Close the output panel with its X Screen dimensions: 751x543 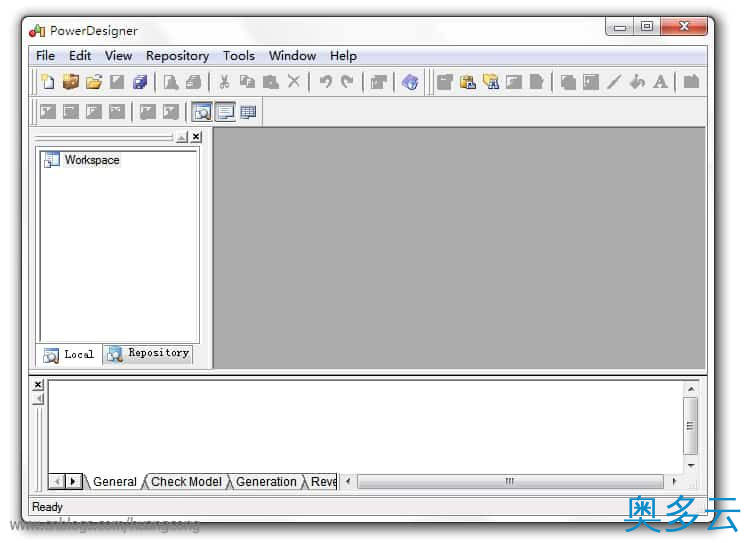(38, 385)
